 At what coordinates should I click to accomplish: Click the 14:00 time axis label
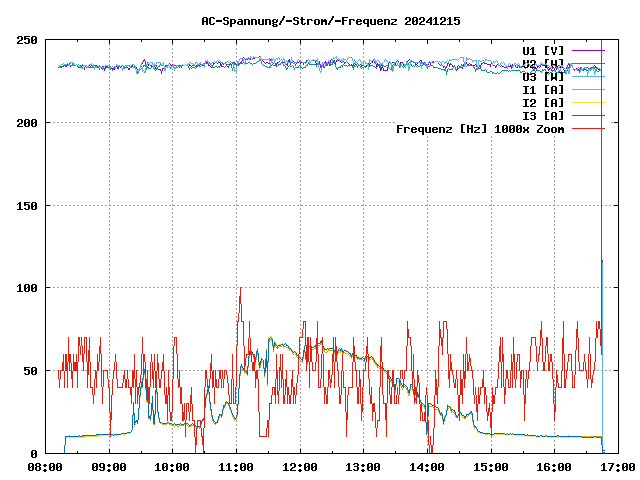[x=427, y=467]
